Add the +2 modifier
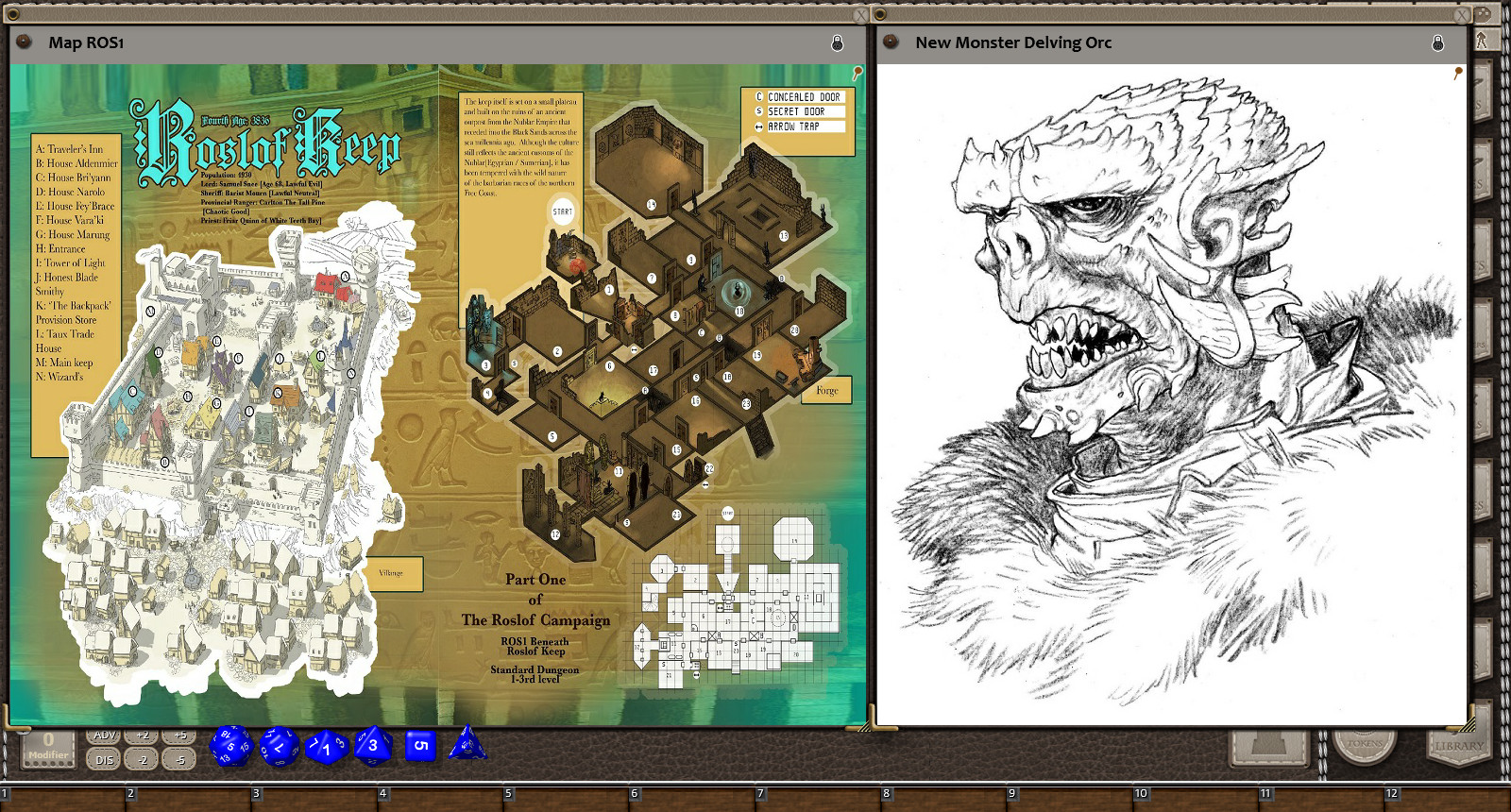The width and height of the screenshot is (1511, 812). click(x=143, y=736)
